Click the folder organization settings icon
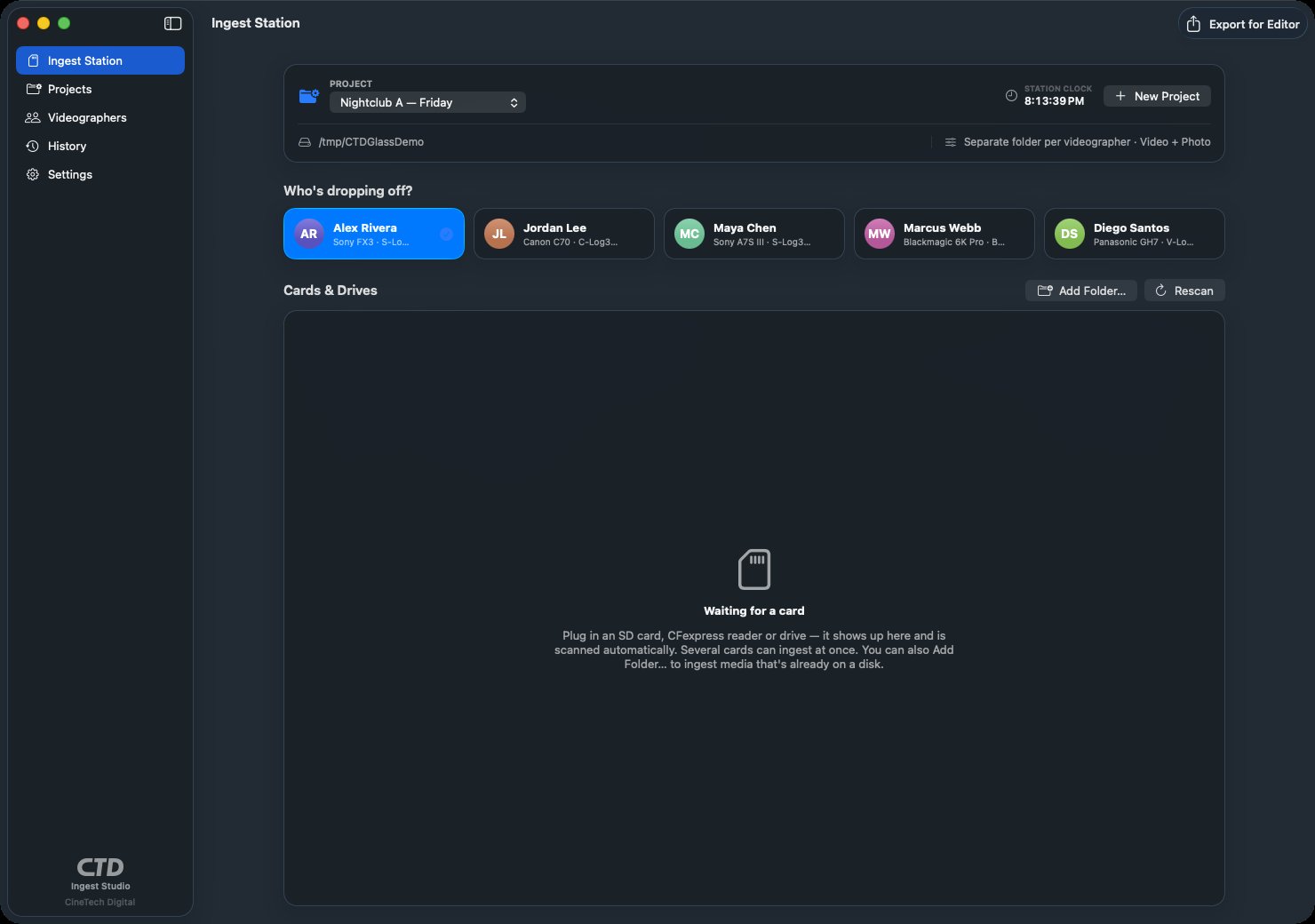Image resolution: width=1315 pixels, height=924 pixels. pyautogui.click(x=951, y=142)
